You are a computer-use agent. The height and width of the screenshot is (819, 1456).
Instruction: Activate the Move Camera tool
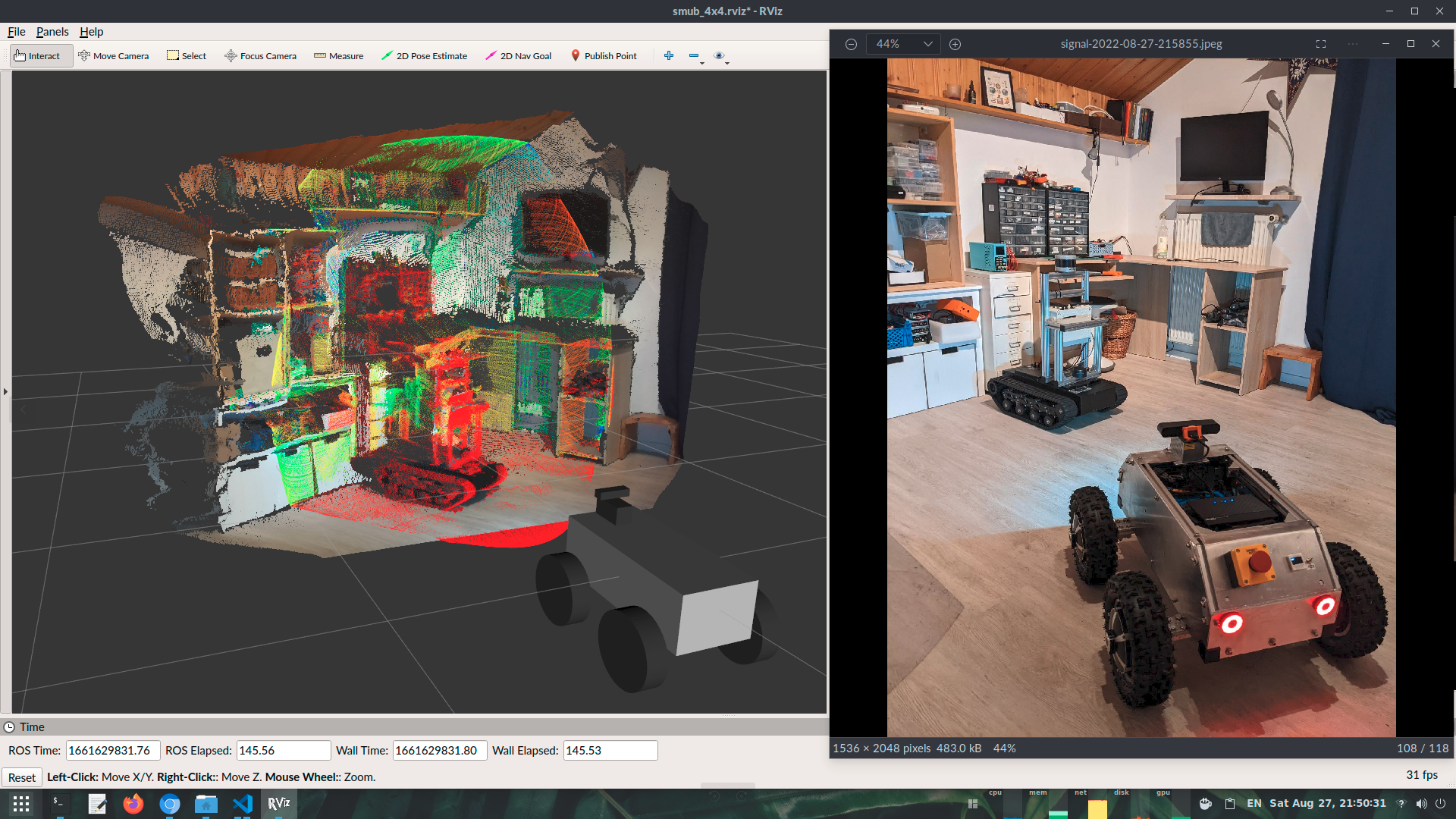tap(114, 55)
